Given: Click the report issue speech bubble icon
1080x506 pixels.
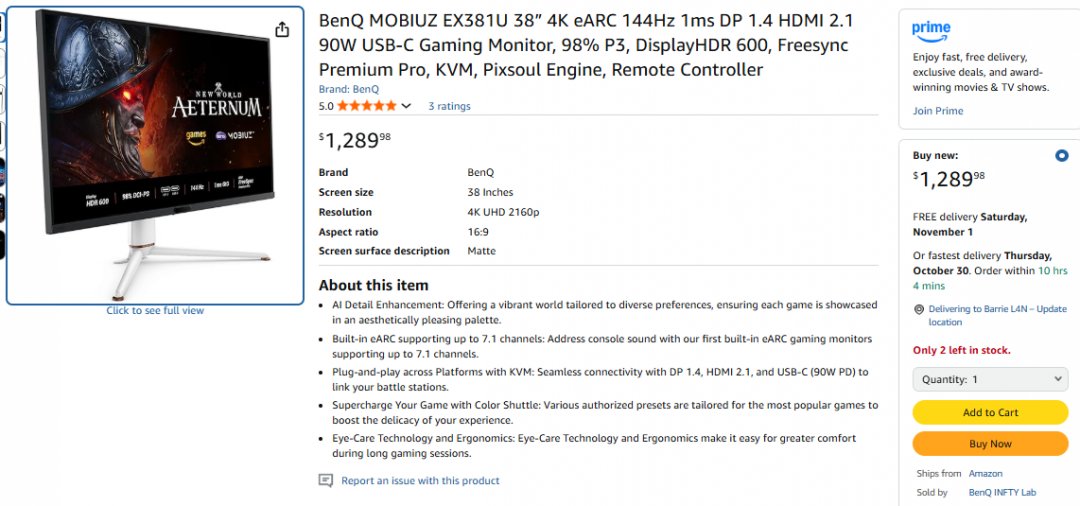Looking at the screenshot, I should click(x=325, y=481).
